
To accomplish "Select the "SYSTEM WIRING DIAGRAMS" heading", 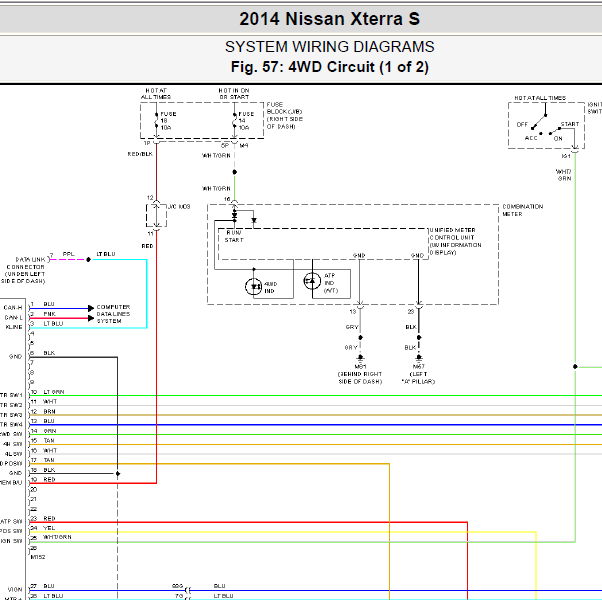I will coord(329,47).
